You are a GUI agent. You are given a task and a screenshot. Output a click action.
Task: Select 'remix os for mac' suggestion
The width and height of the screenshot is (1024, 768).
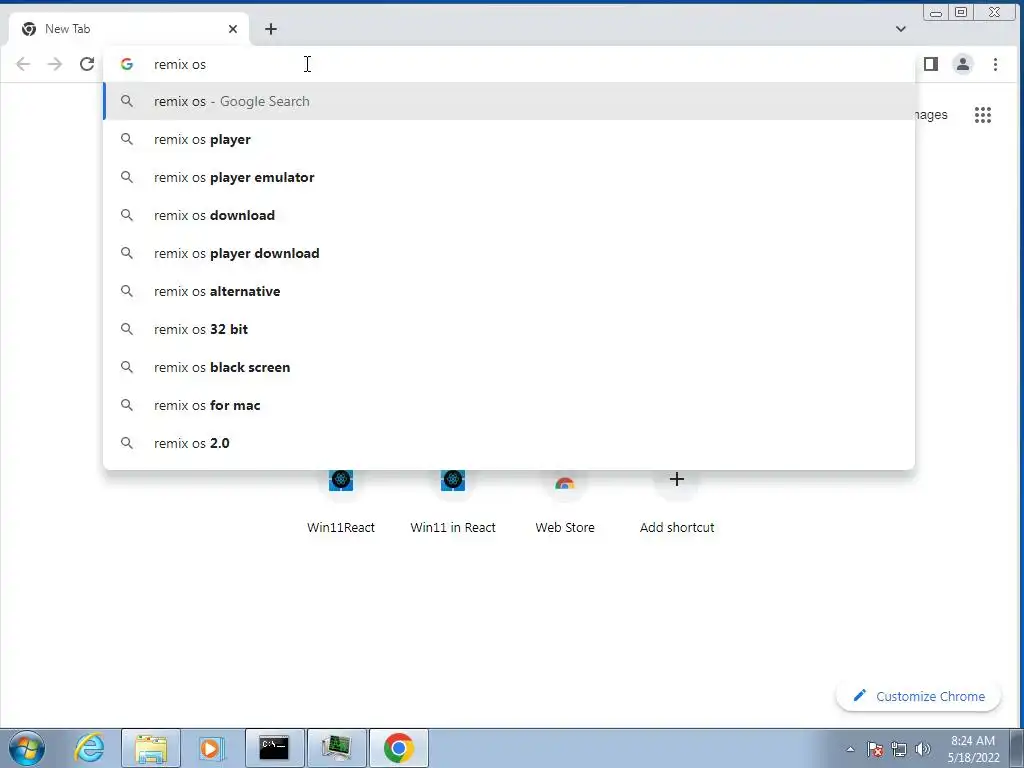click(509, 404)
